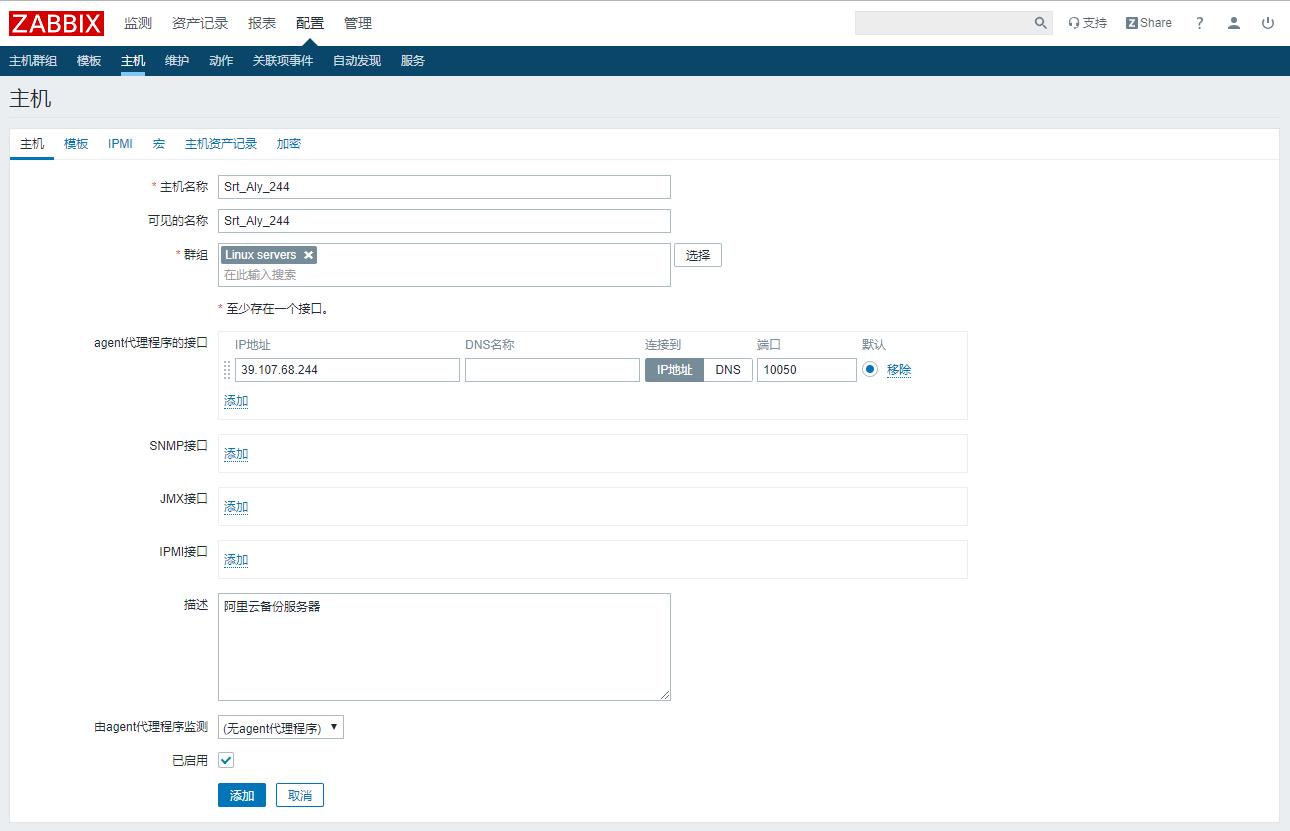Image resolution: width=1290 pixels, height=831 pixels.
Task: Go to 服务 submenu
Action: (413, 61)
